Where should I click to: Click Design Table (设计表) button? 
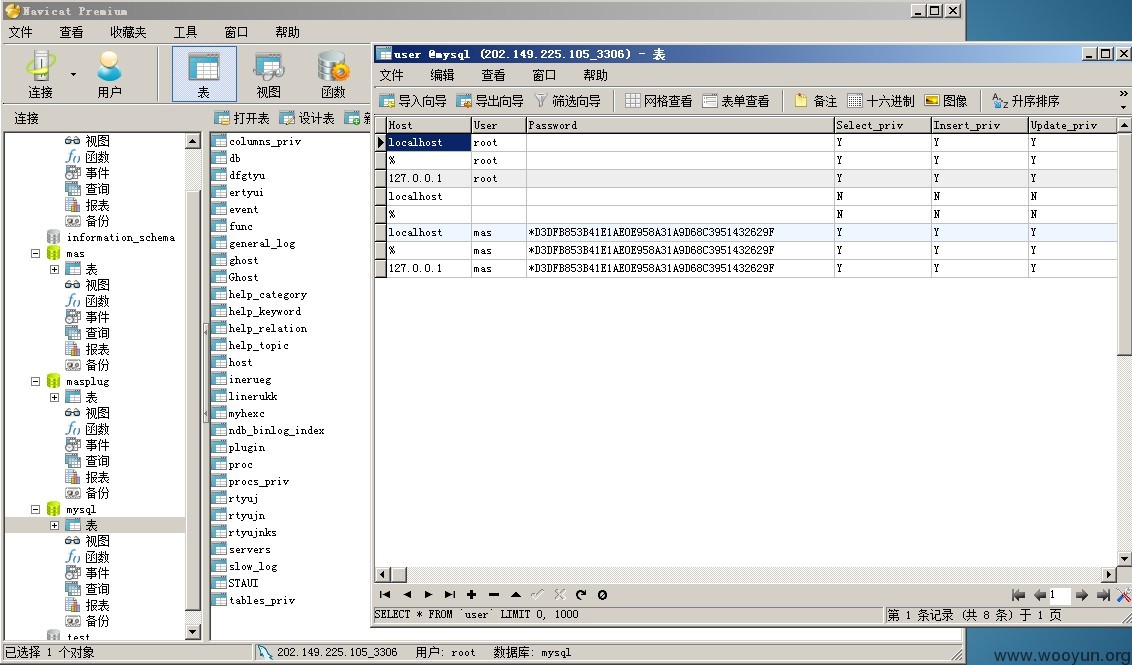pyautogui.click(x=307, y=118)
